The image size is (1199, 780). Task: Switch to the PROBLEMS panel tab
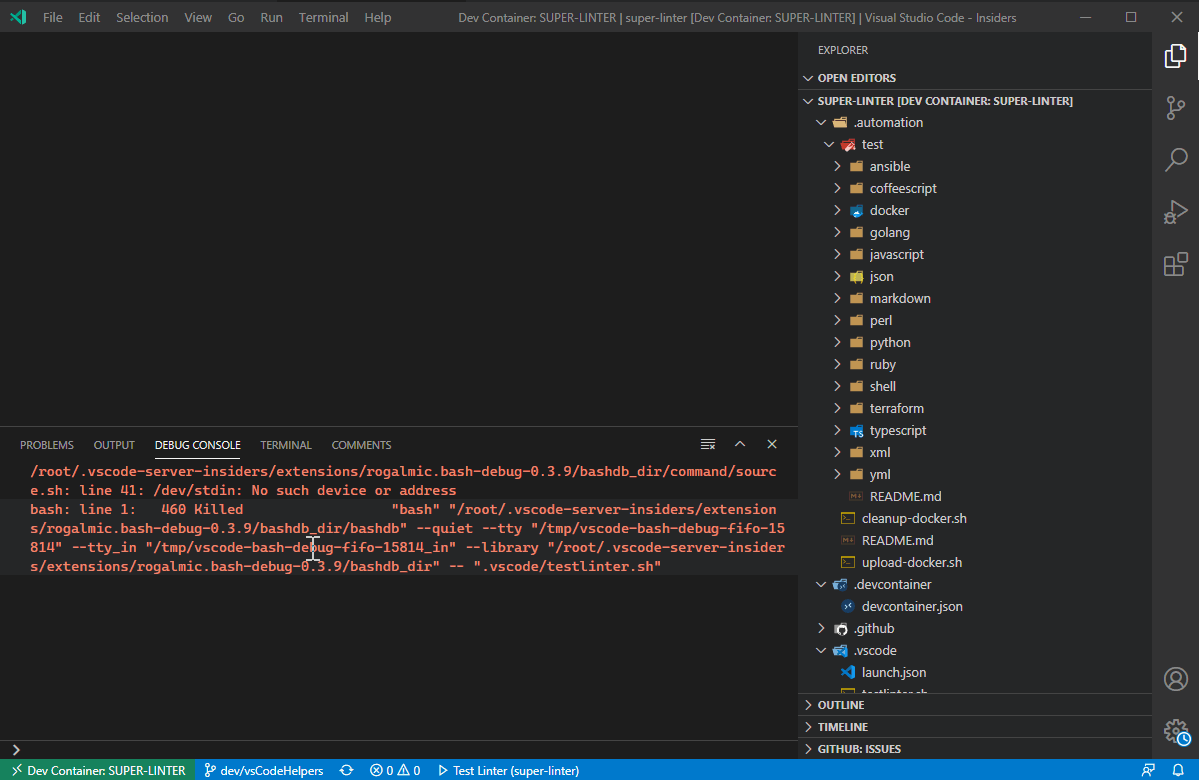click(47, 445)
